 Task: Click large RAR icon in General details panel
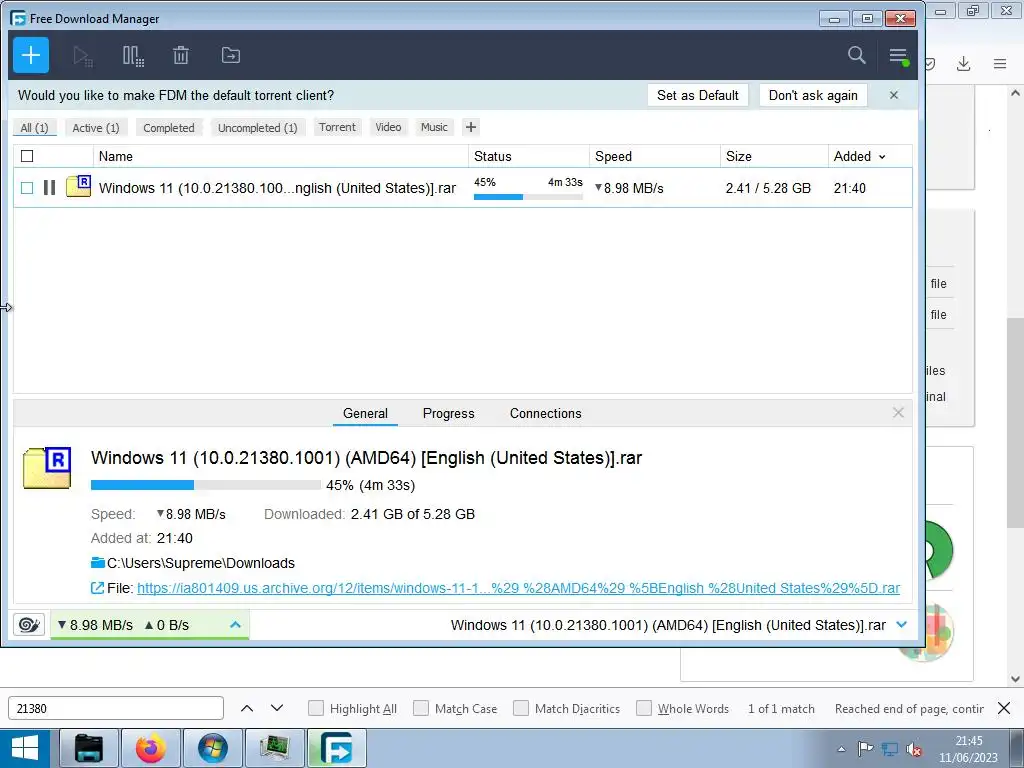47,468
